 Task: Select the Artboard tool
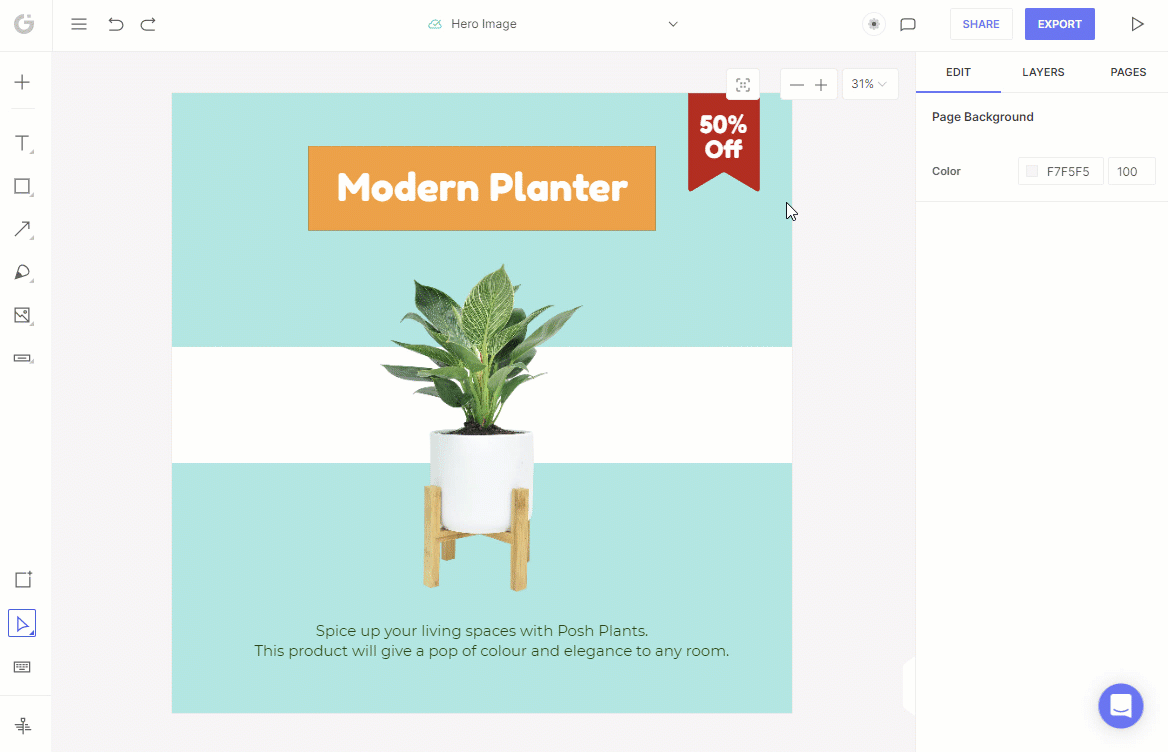click(x=23, y=579)
